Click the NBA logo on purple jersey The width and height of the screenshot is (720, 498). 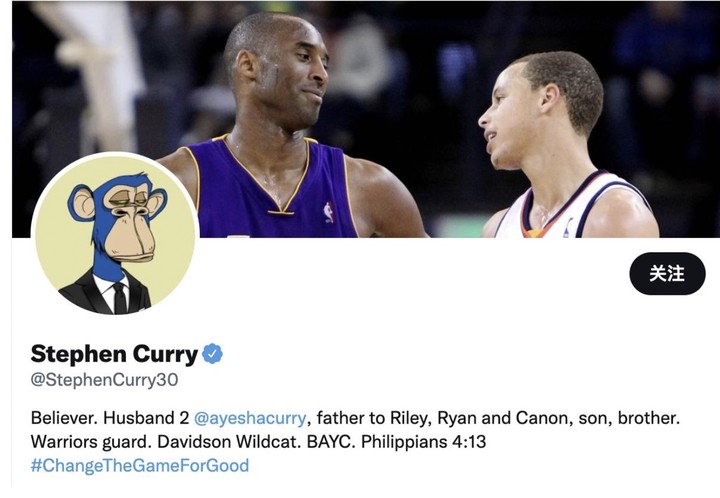(x=329, y=212)
